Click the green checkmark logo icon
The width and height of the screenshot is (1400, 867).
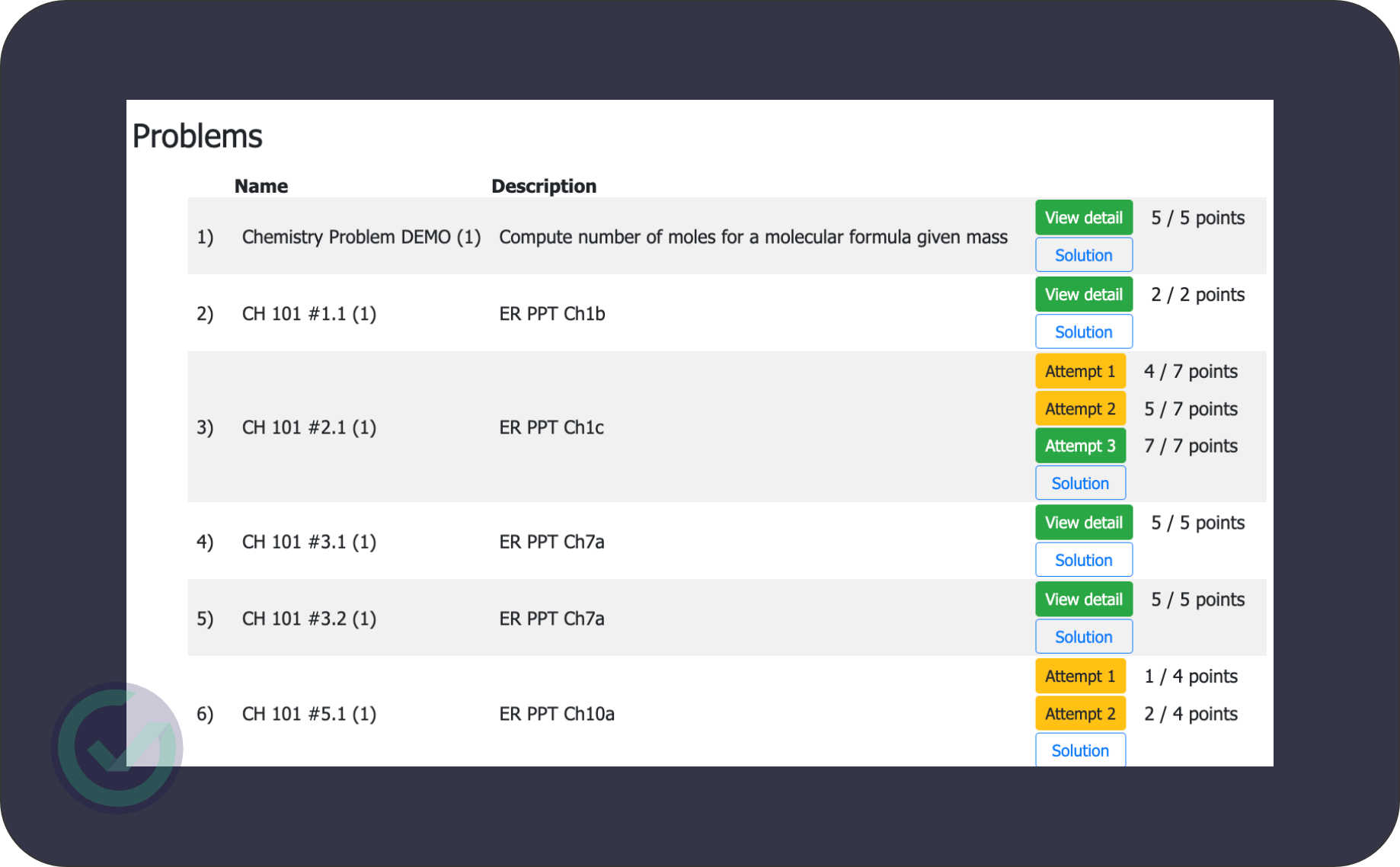pyautogui.click(x=117, y=747)
